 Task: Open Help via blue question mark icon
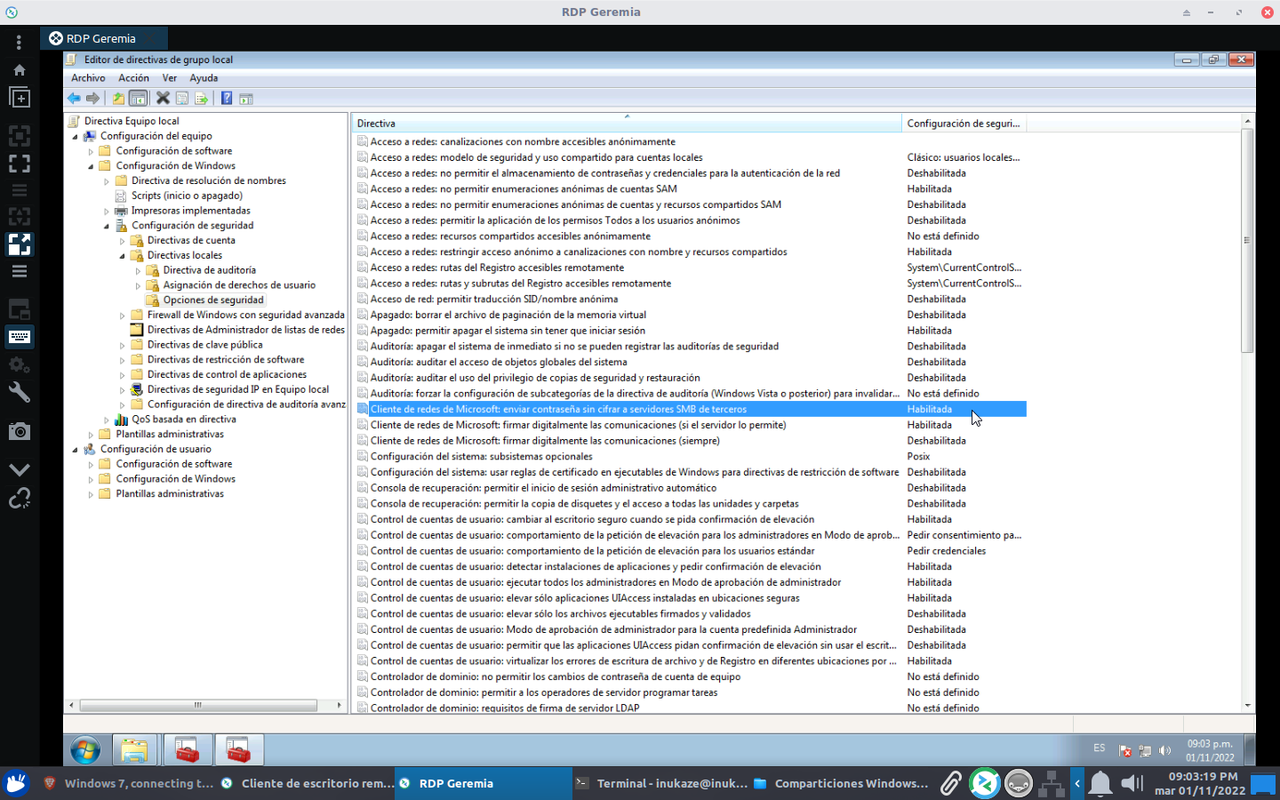click(227, 98)
